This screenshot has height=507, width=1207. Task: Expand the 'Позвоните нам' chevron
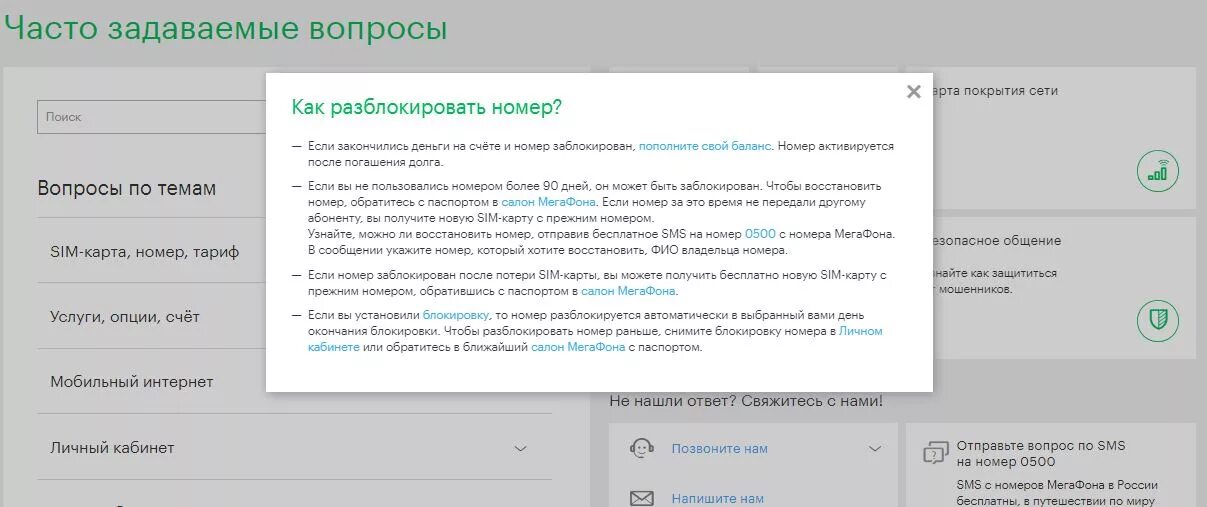875,448
